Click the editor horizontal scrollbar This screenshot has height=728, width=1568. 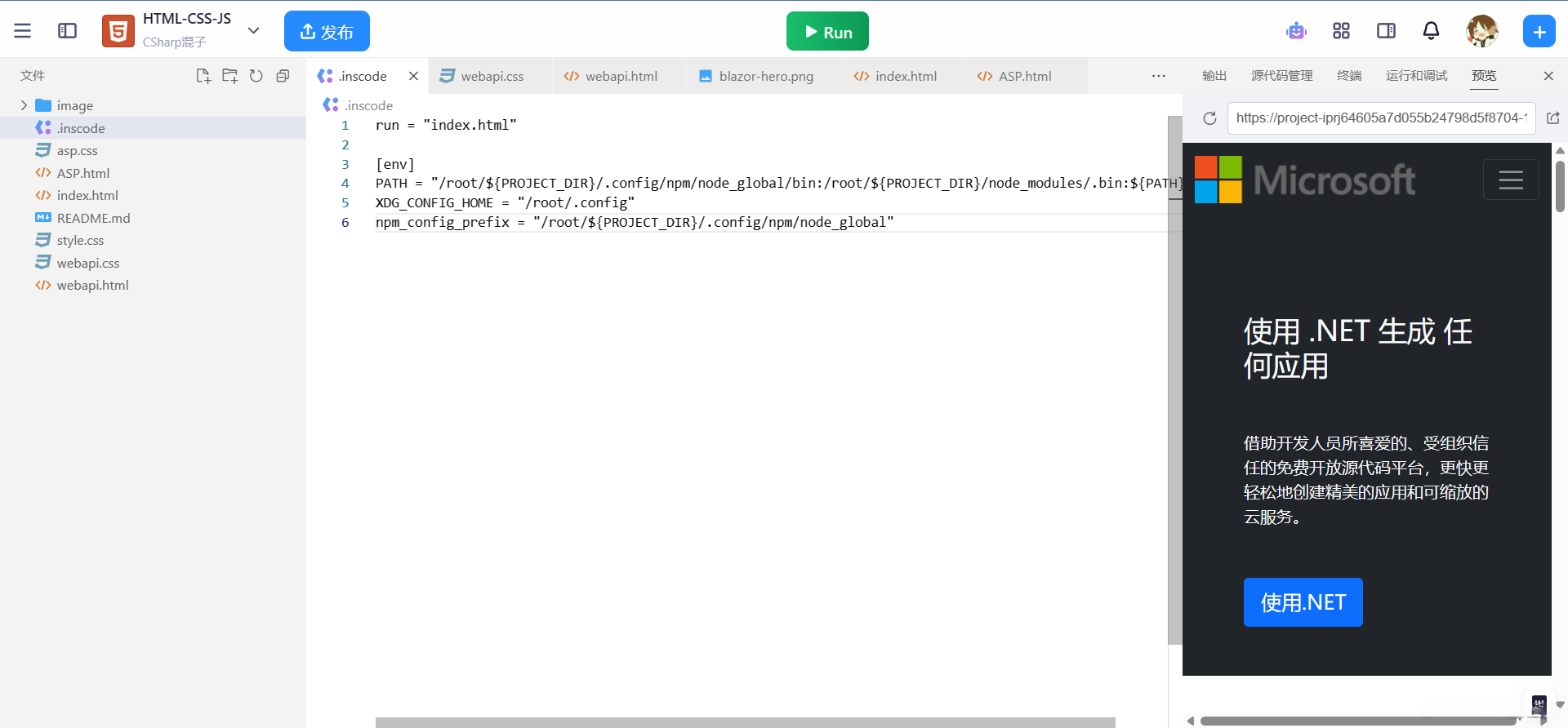click(x=745, y=722)
